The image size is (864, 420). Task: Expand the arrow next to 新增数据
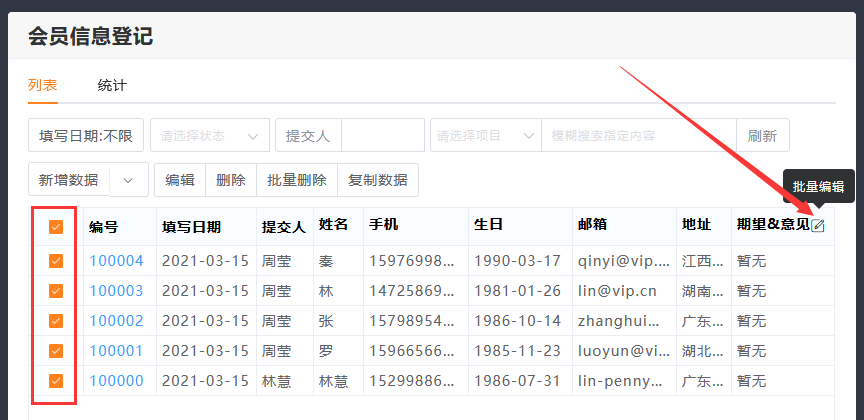tap(128, 180)
